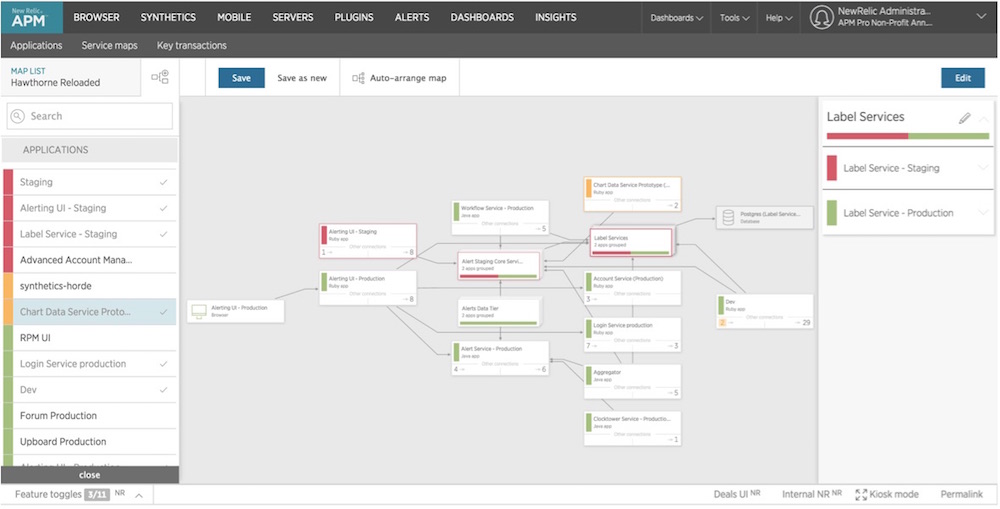This screenshot has width=1000, height=509.
Task: Toggle the checkmark on Staging application
Action: pos(164,182)
